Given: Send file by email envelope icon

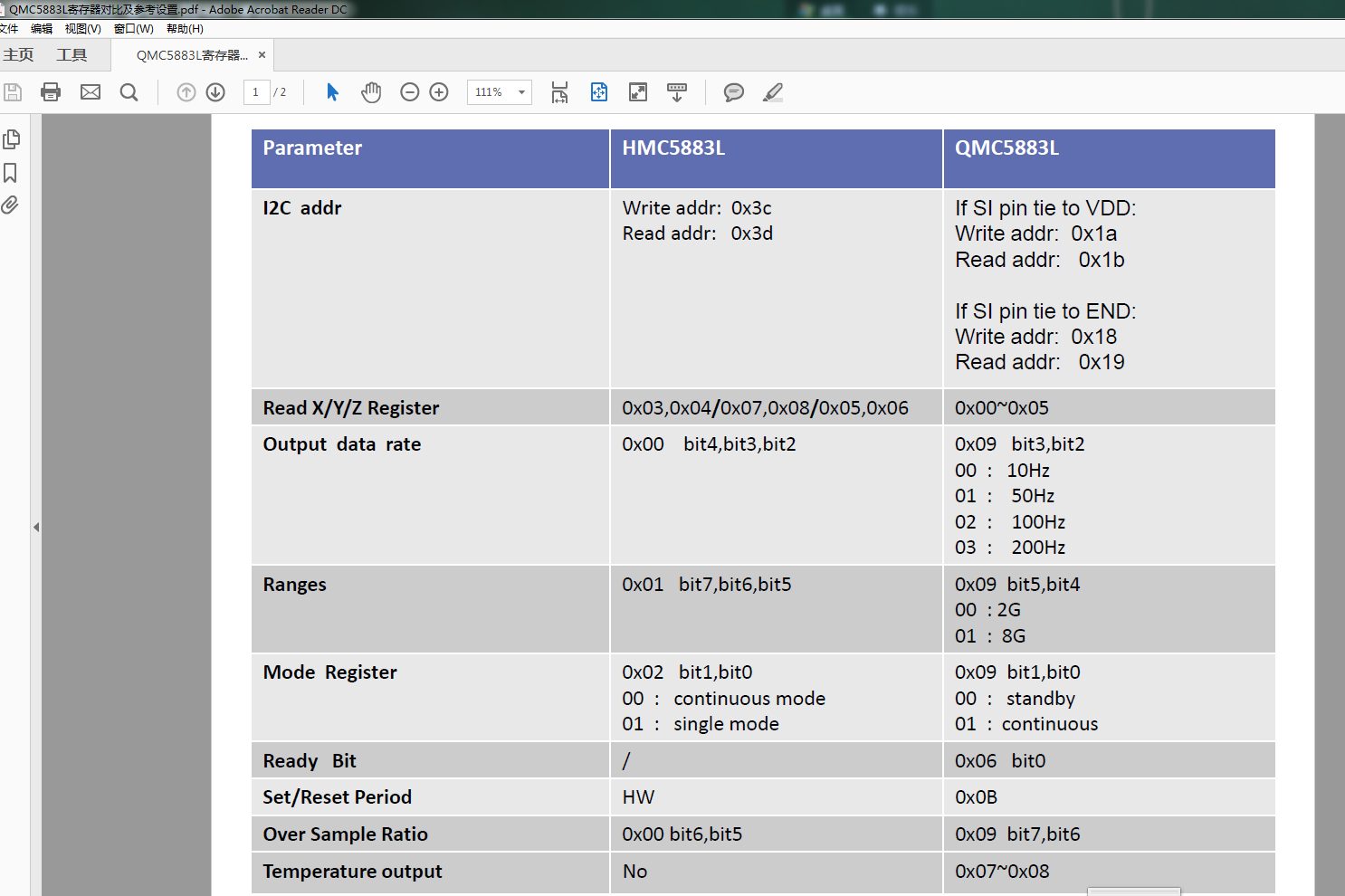Looking at the screenshot, I should 91,92.
